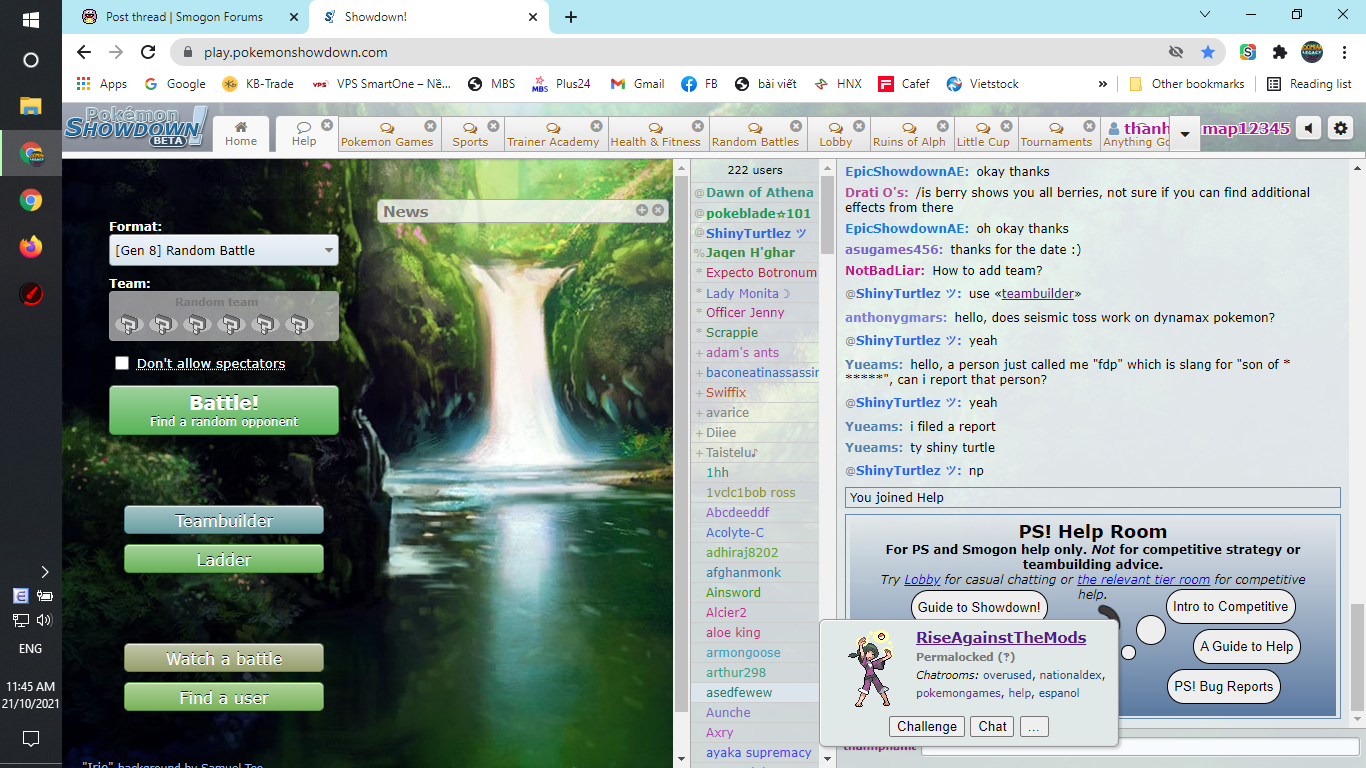Switch to the Sports room tab

tap(470, 134)
